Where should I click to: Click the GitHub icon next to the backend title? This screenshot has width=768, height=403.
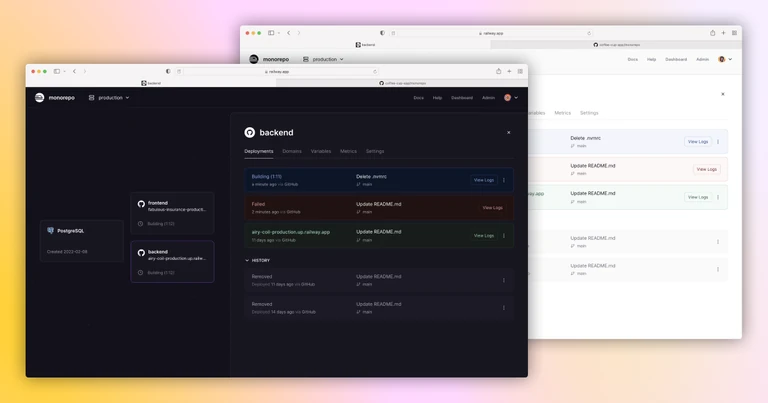tap(250, 132)
